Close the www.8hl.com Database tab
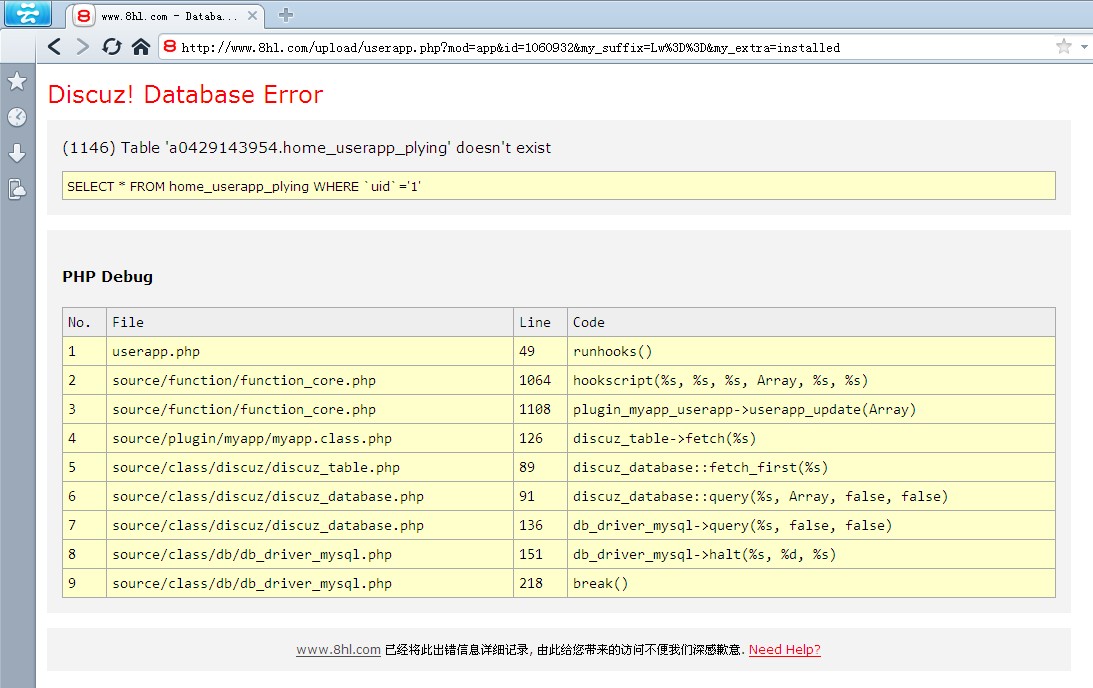The image size is (1093, 688). [252, 15]
